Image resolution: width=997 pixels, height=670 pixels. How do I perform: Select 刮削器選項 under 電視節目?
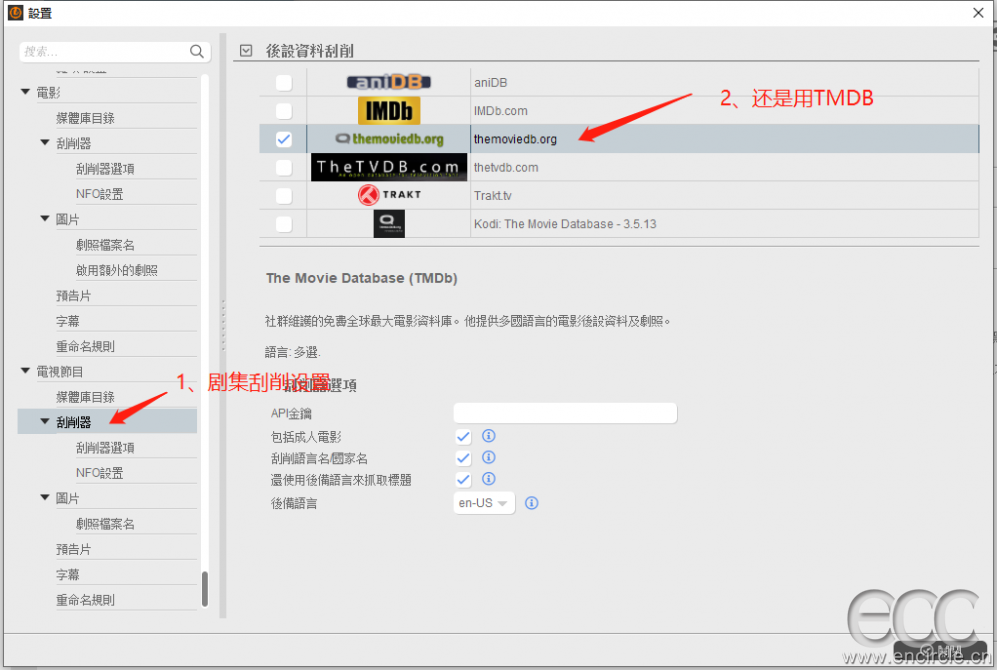point(105,447)
